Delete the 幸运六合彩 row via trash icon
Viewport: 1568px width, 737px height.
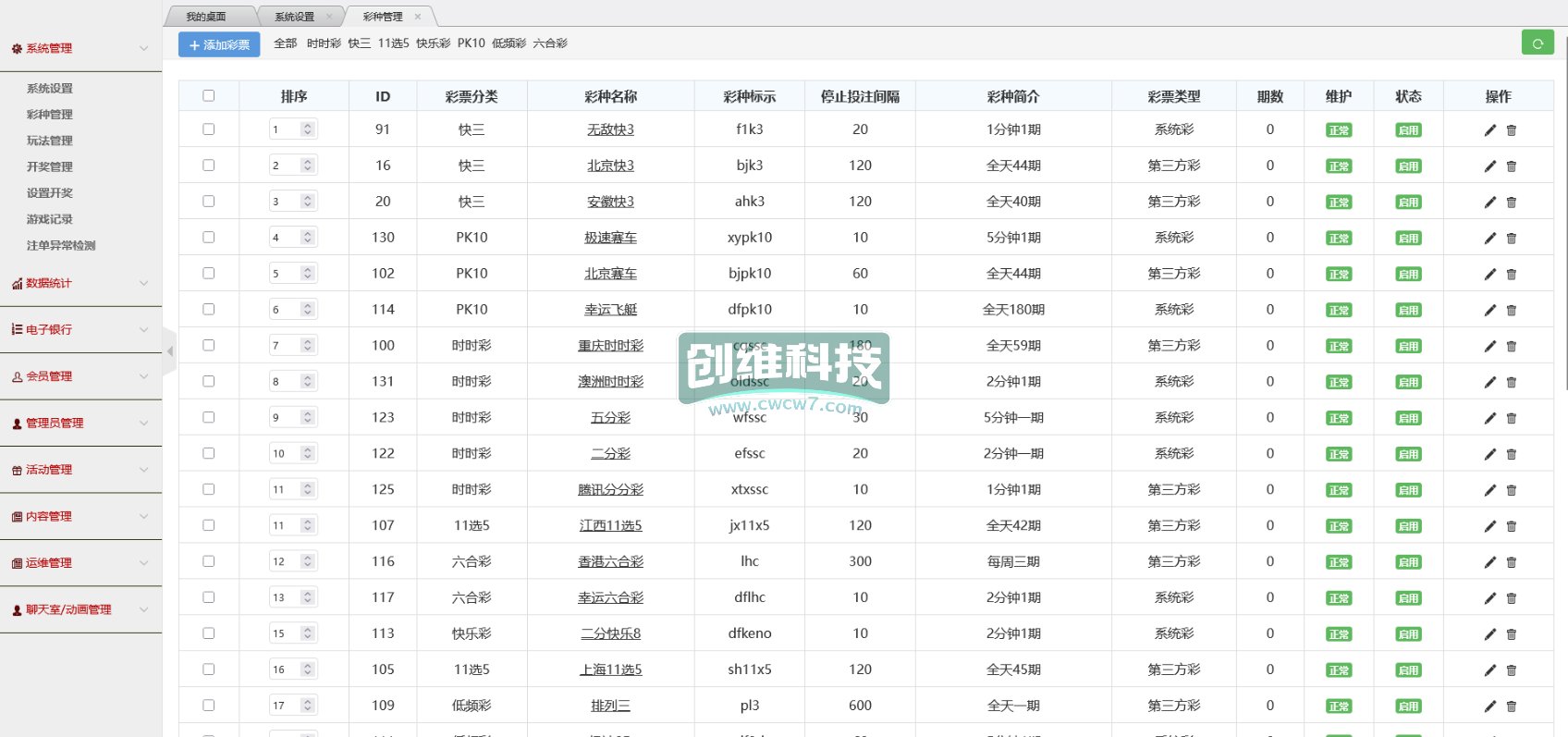pyautogui.click(x=1512, y=599)
